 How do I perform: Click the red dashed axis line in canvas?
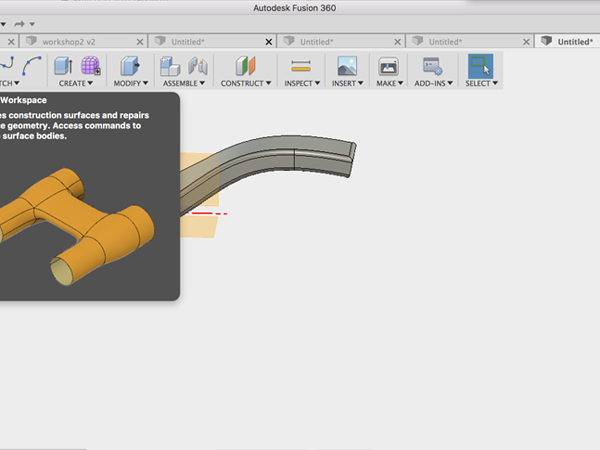[x=205, y=213]
